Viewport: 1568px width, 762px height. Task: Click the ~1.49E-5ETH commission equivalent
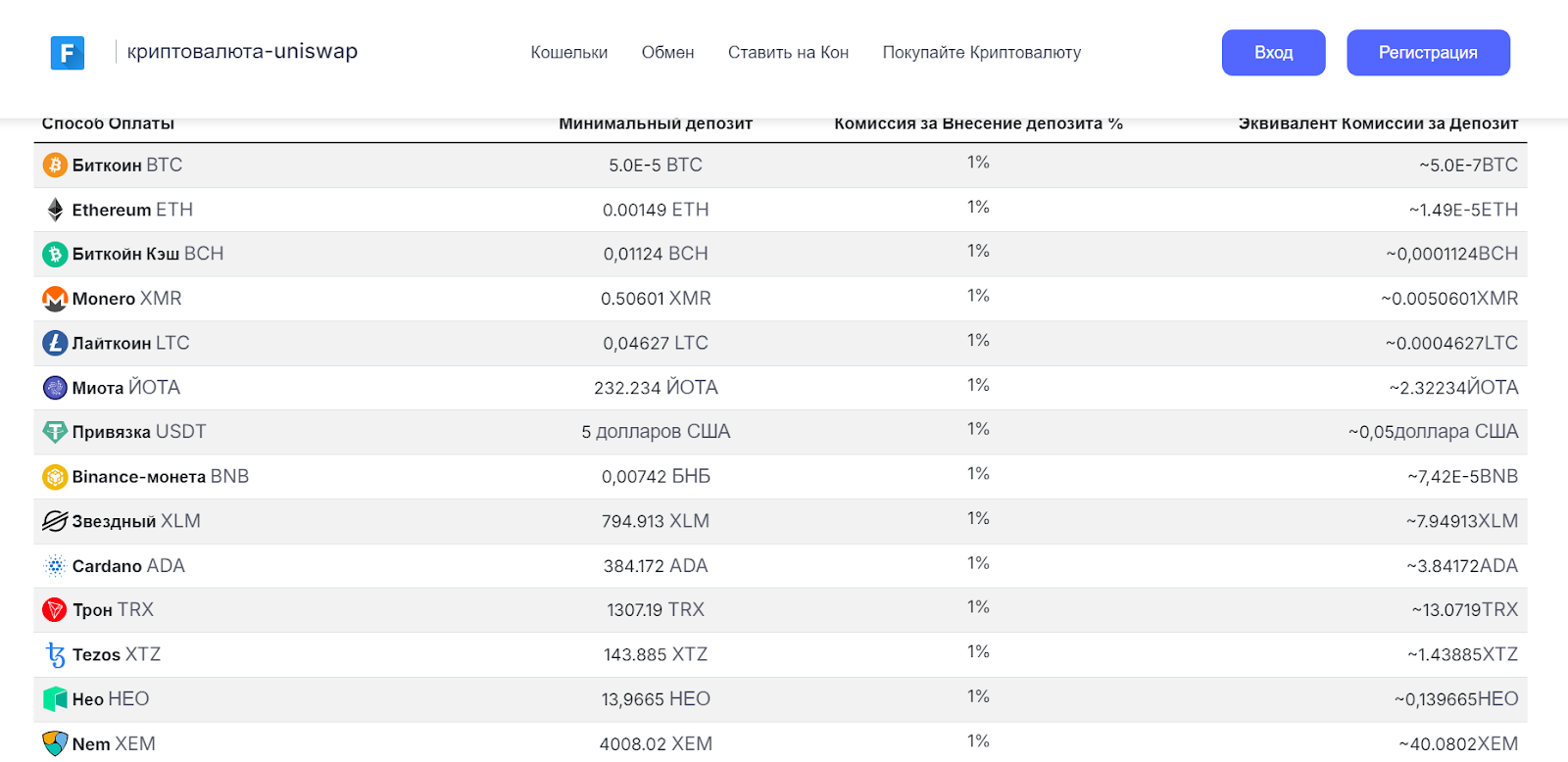(x=1463, y=210)
